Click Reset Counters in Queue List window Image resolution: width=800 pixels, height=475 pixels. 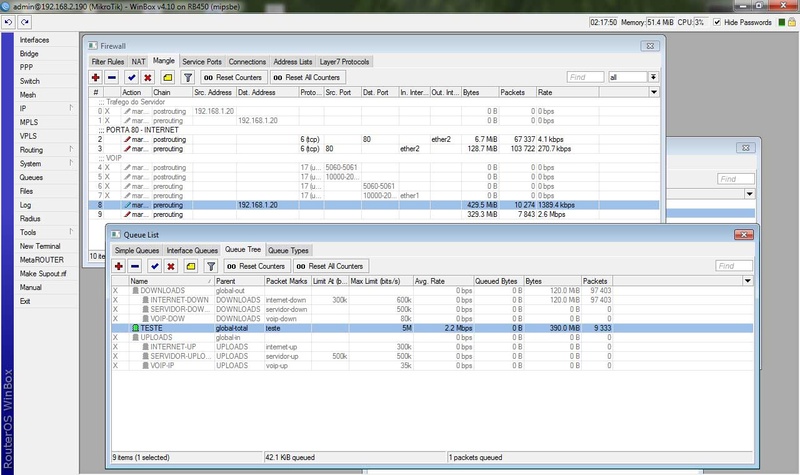point(256,266)
